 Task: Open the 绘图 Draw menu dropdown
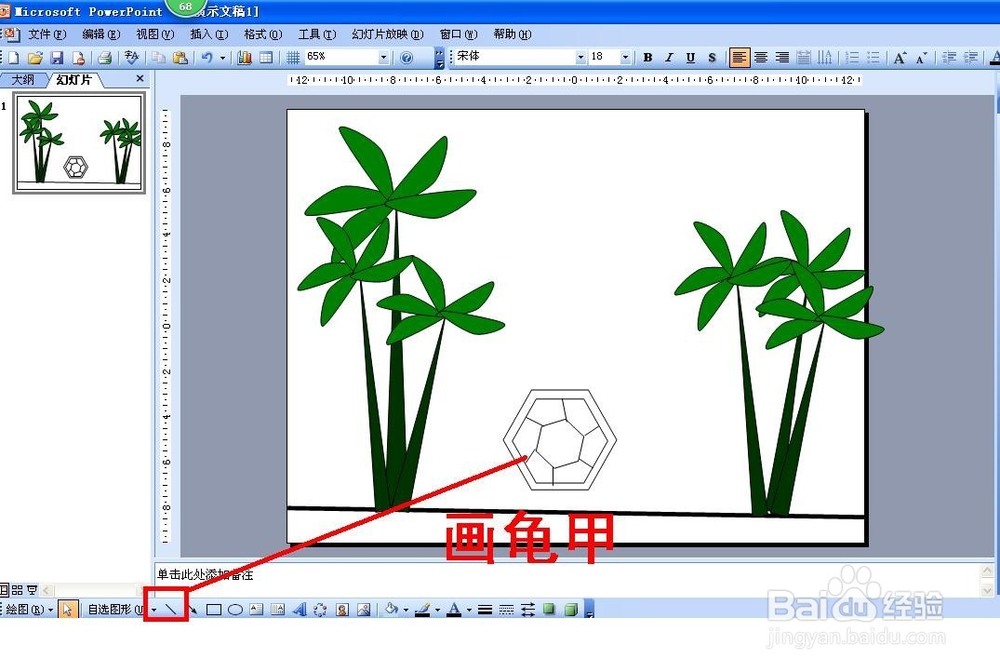pyautogui.click(x=28, y=610)
